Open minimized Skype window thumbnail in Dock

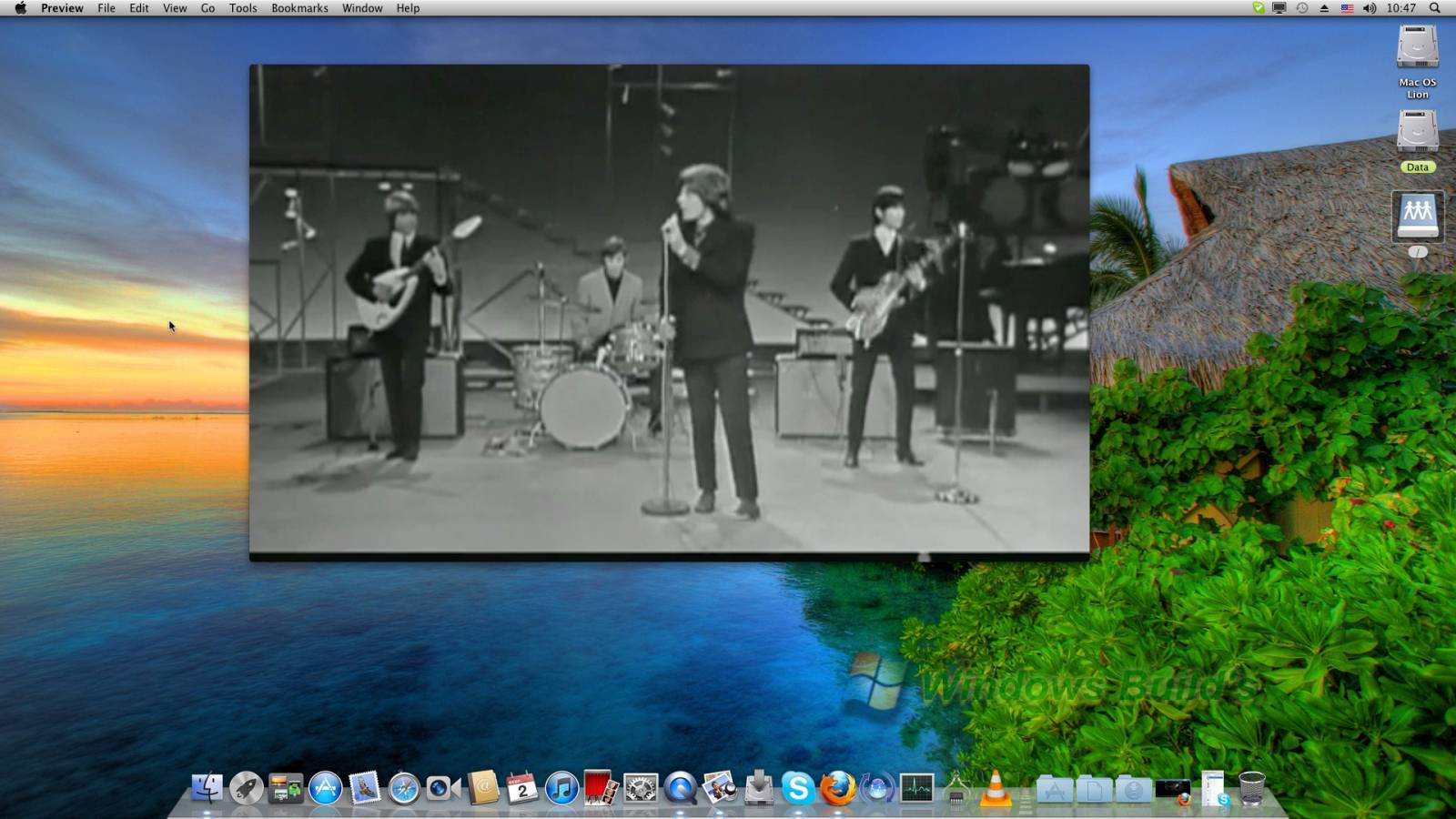(1214, 788)
